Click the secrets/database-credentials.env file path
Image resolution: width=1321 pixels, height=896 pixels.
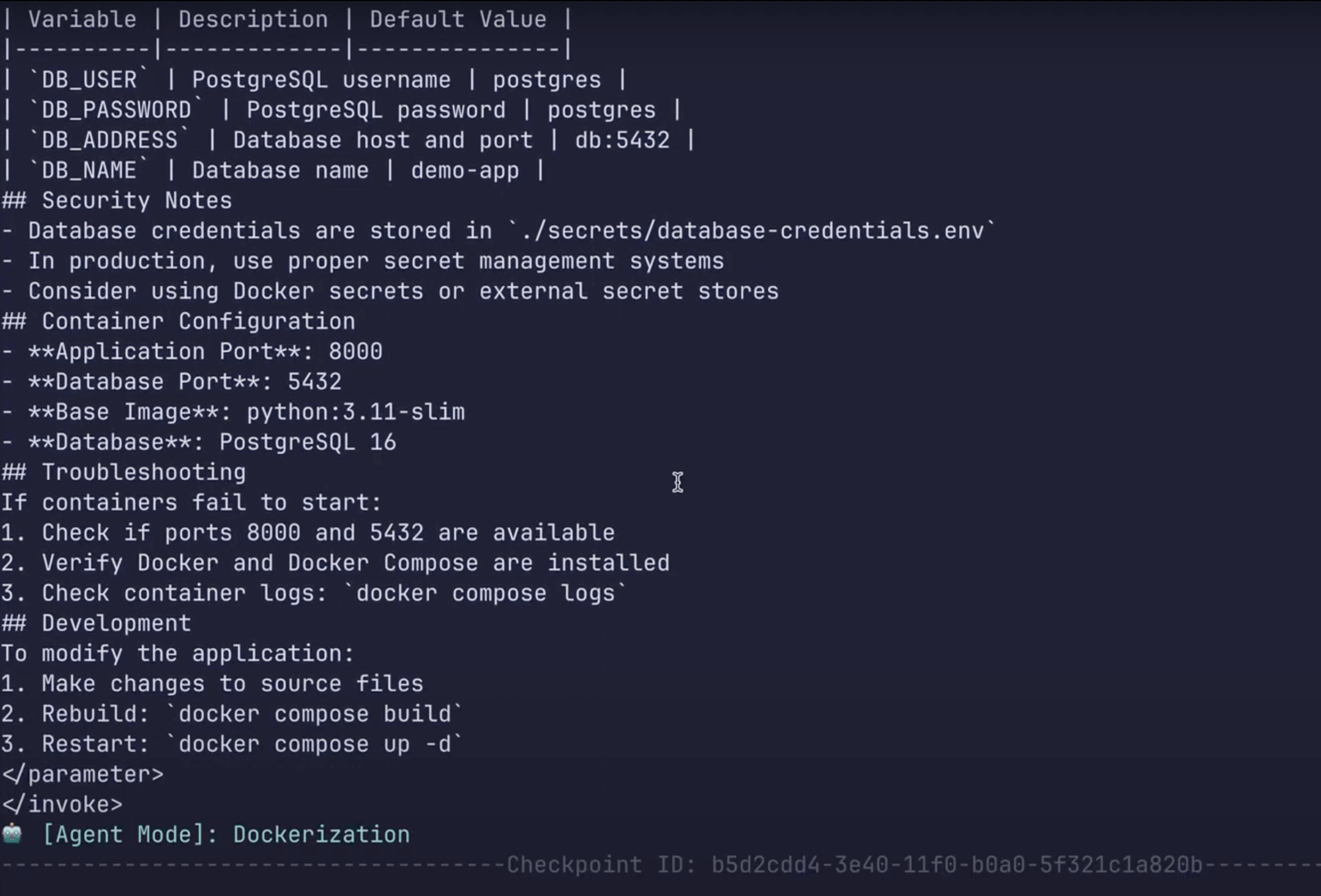[752, 231]
